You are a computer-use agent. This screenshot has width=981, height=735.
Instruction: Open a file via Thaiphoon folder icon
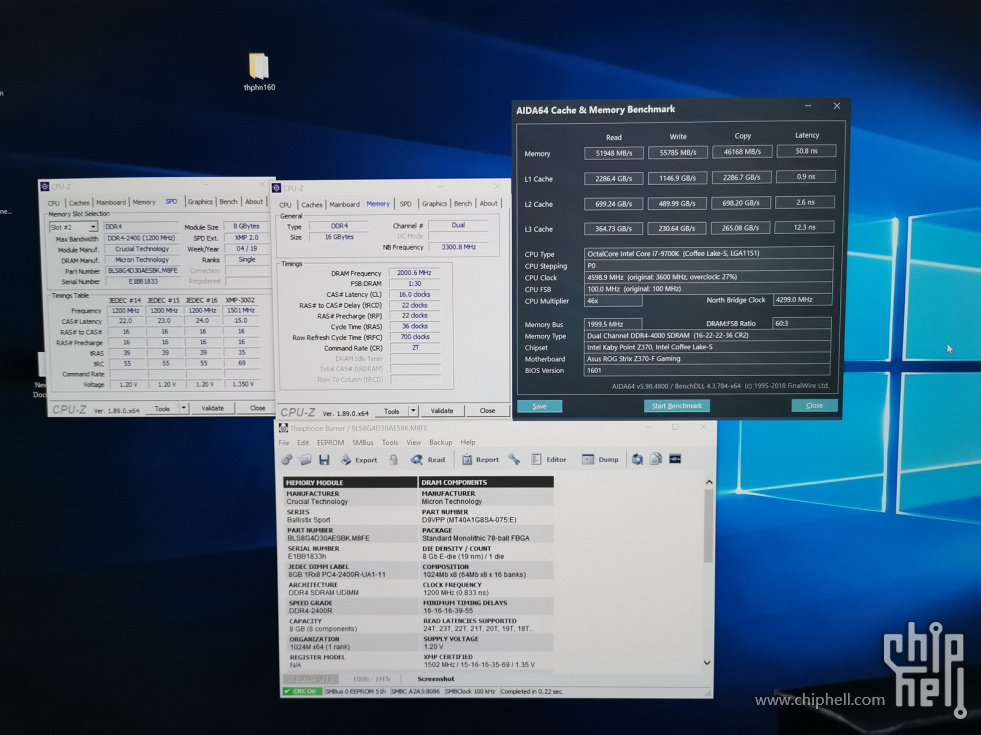coord(305,460)
